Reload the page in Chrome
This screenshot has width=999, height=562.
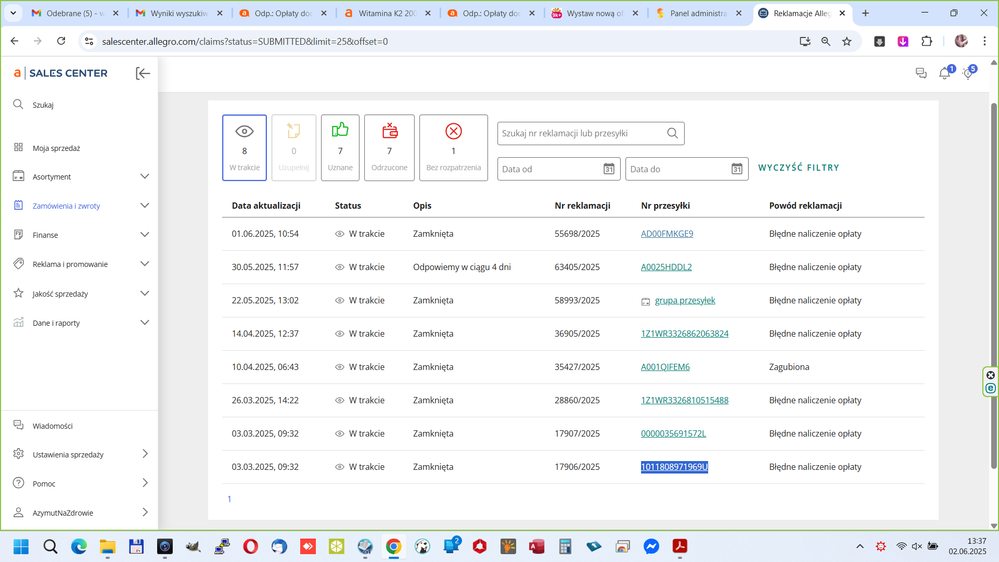61,41
